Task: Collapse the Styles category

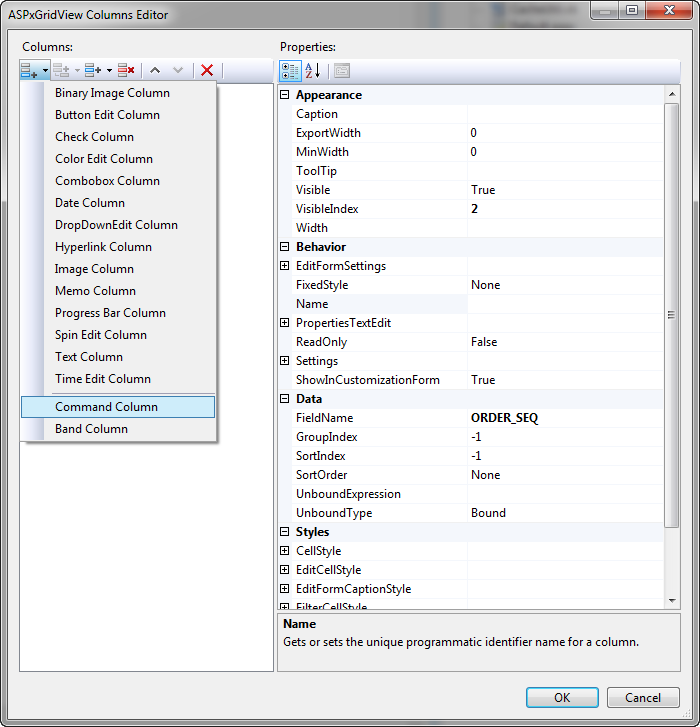Action: tap(285, 532)
